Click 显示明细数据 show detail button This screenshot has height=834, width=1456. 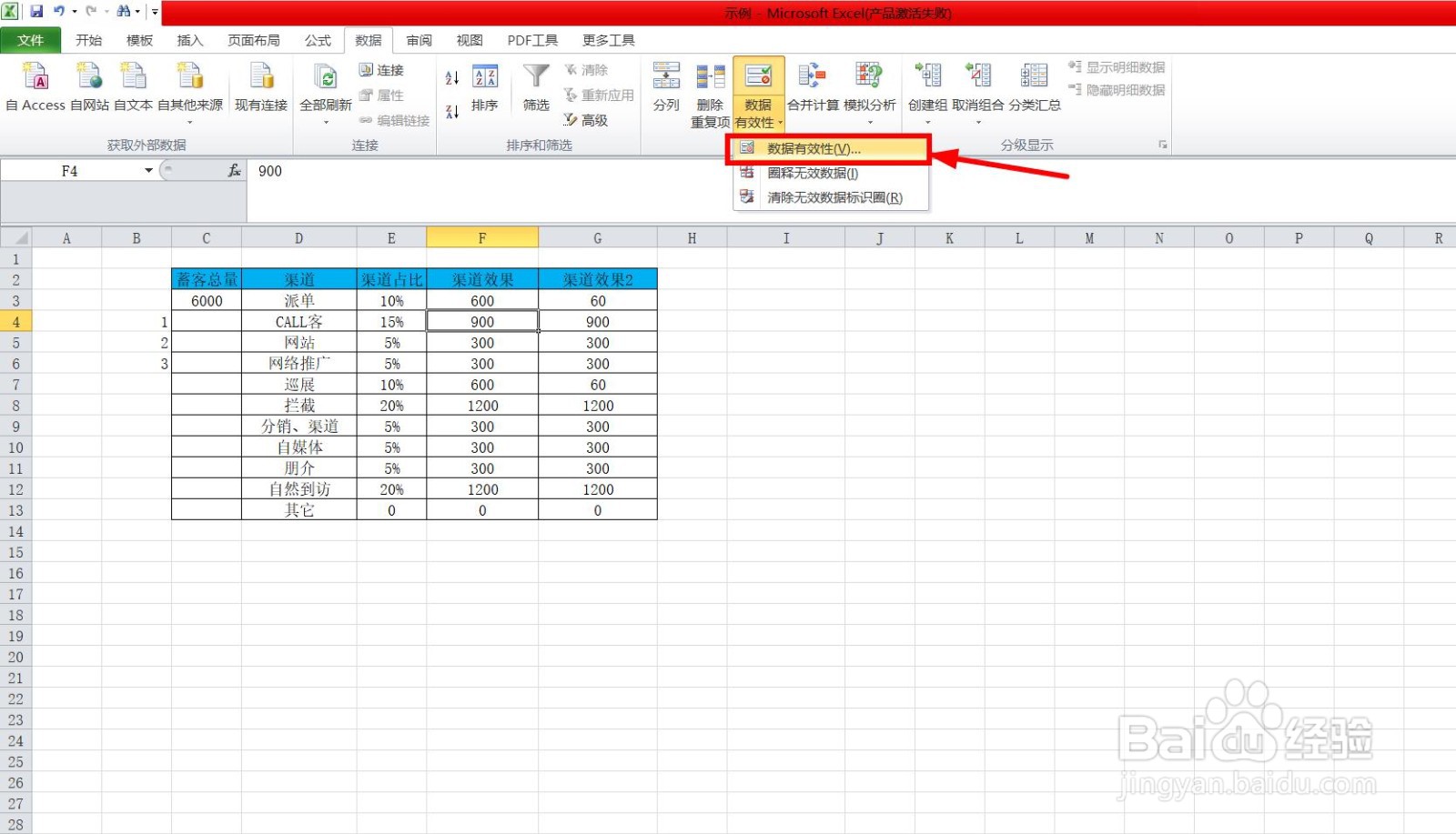click(1117, 67)
